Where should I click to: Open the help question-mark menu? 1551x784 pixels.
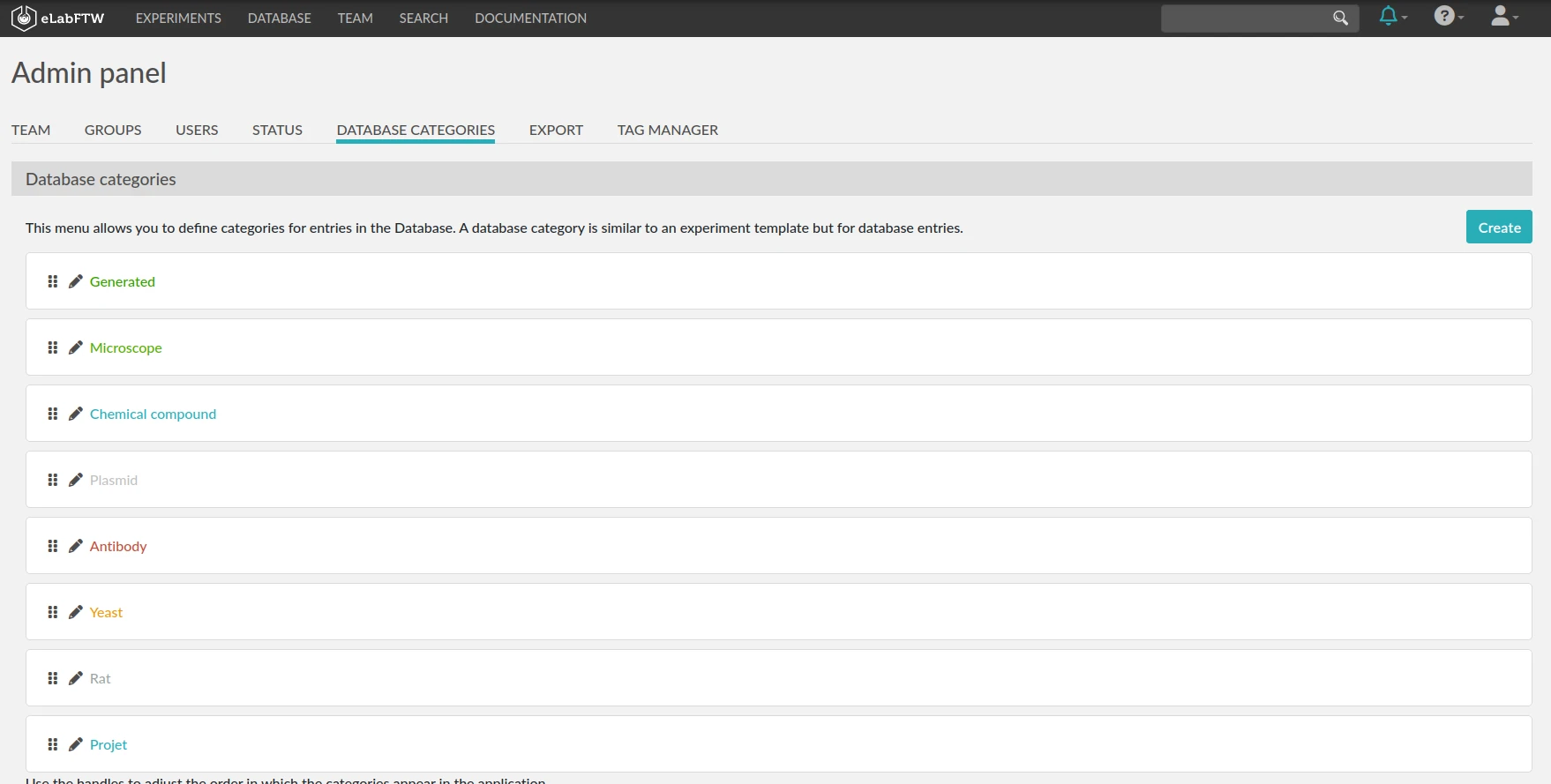[x=1449, y=17]
